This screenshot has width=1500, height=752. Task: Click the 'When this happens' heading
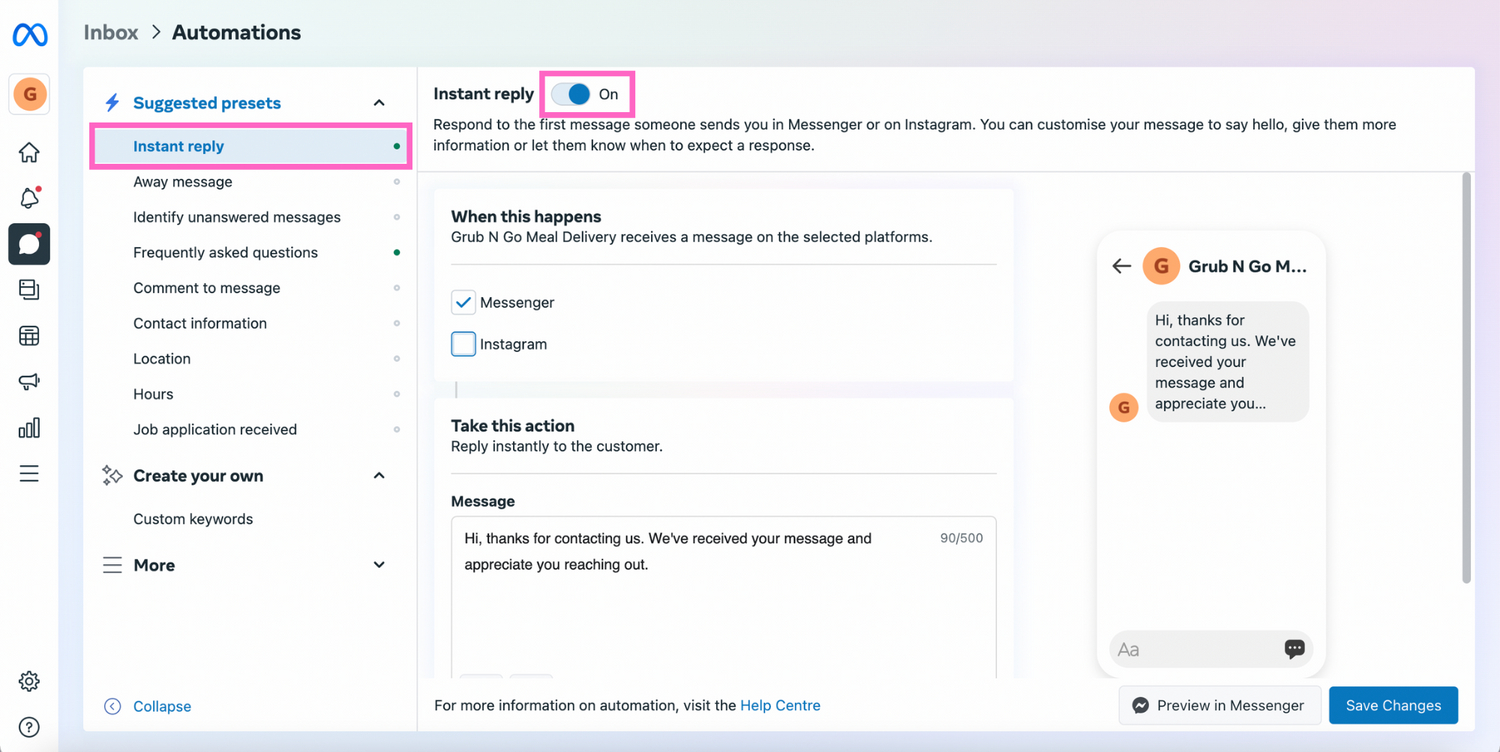click(x=526, y=216)
